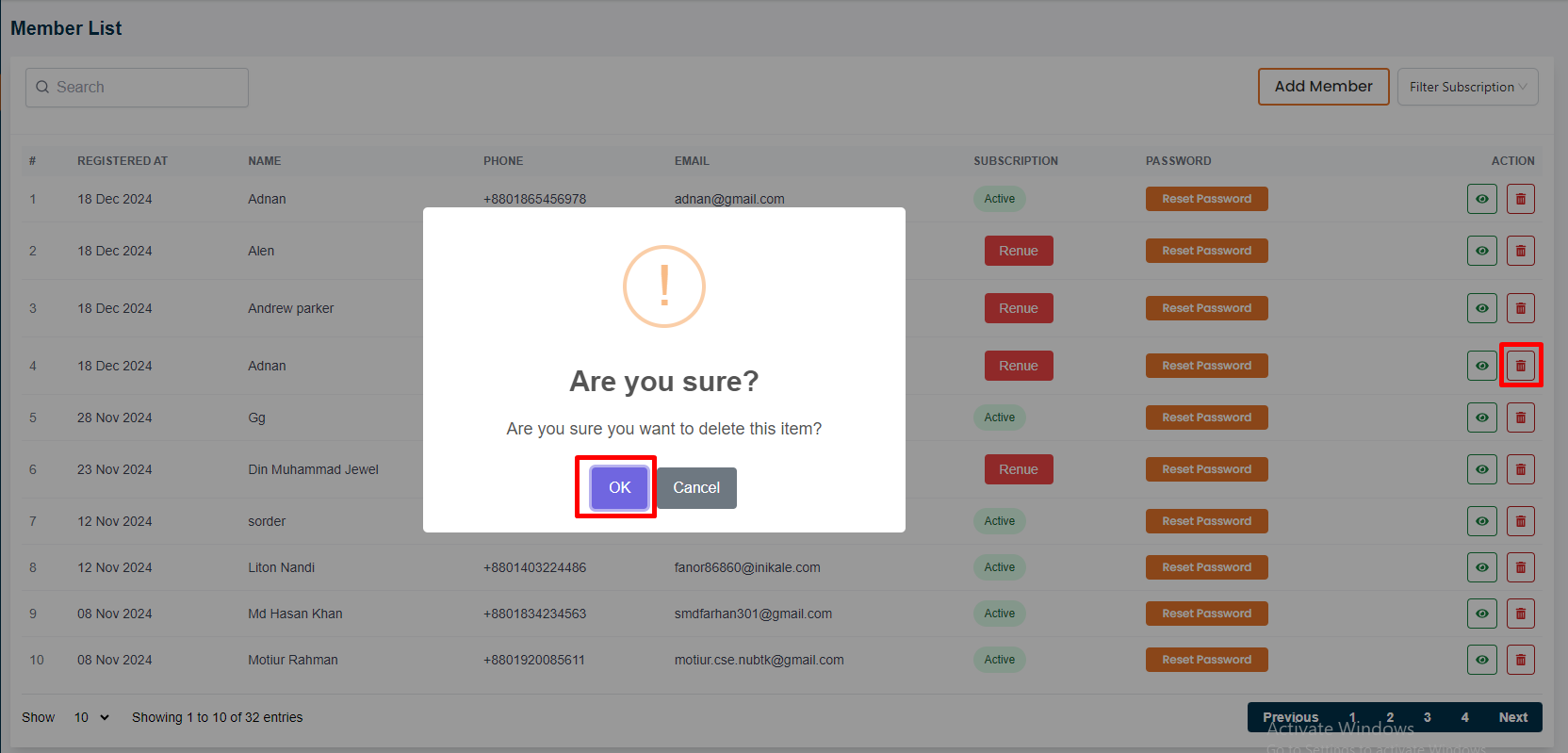Confirm deletion with OK button
The width and height of the screenshot is (1568, 753).
(x=619, y=487)
